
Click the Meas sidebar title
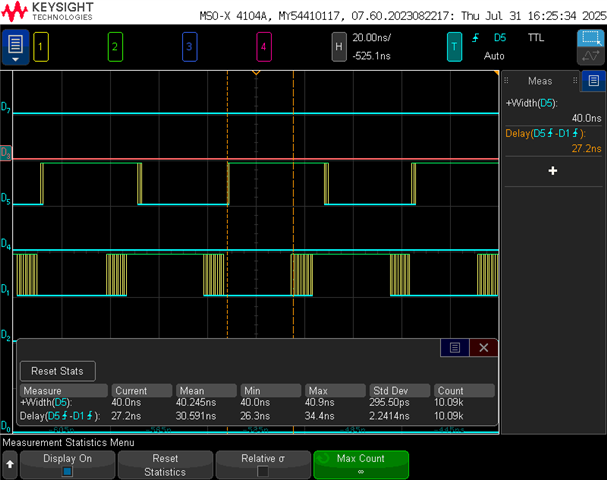pos(540,81)
